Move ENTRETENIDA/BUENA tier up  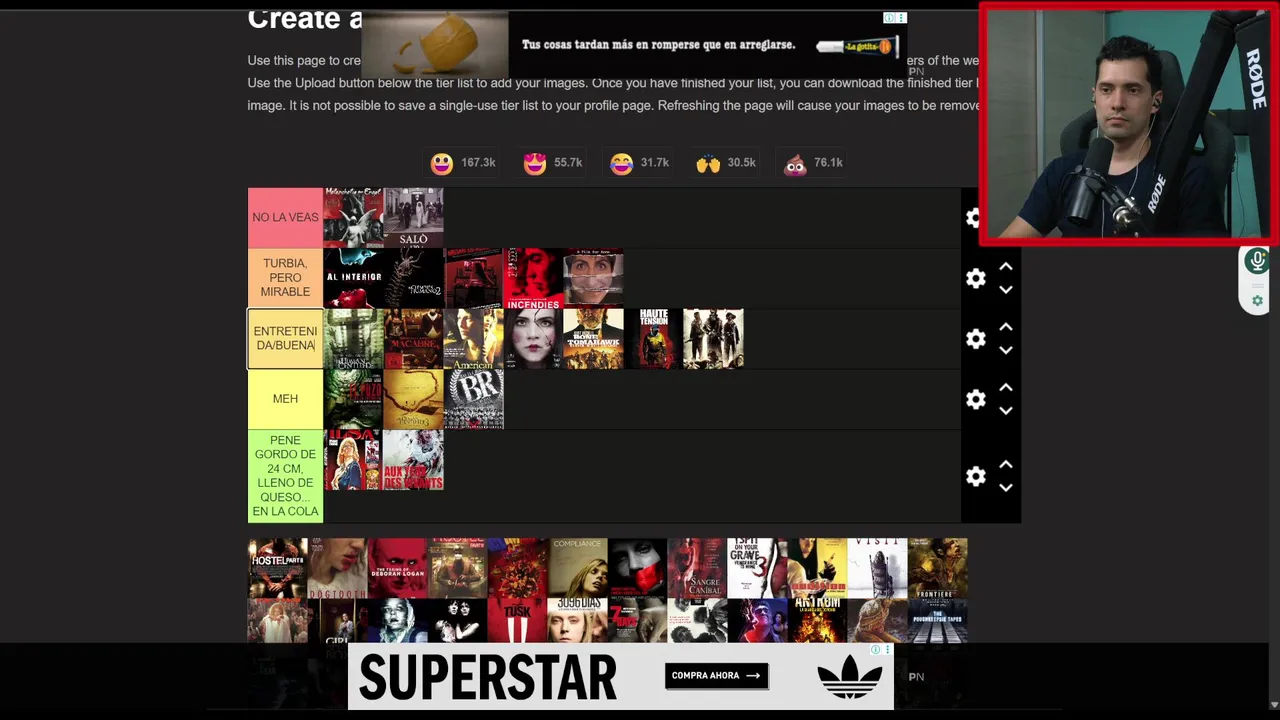[x=1006, y=327]
